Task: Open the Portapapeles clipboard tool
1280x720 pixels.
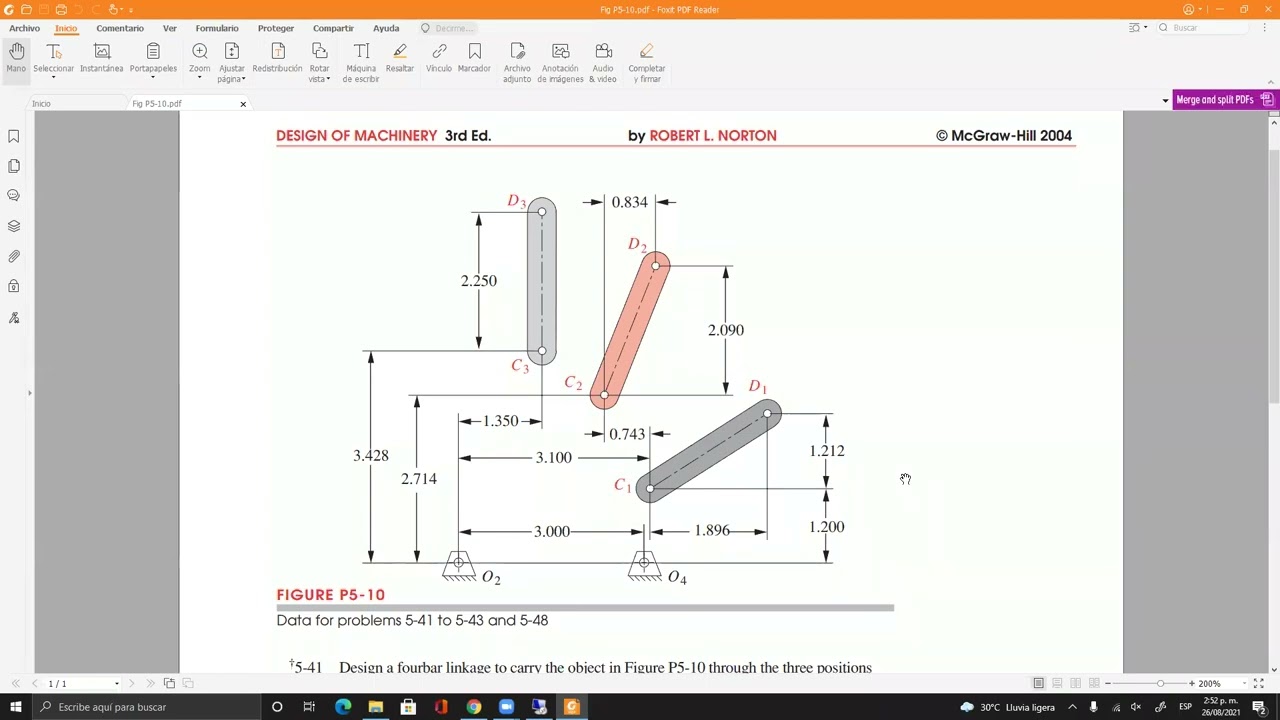Action: click(x=153, y=58)
